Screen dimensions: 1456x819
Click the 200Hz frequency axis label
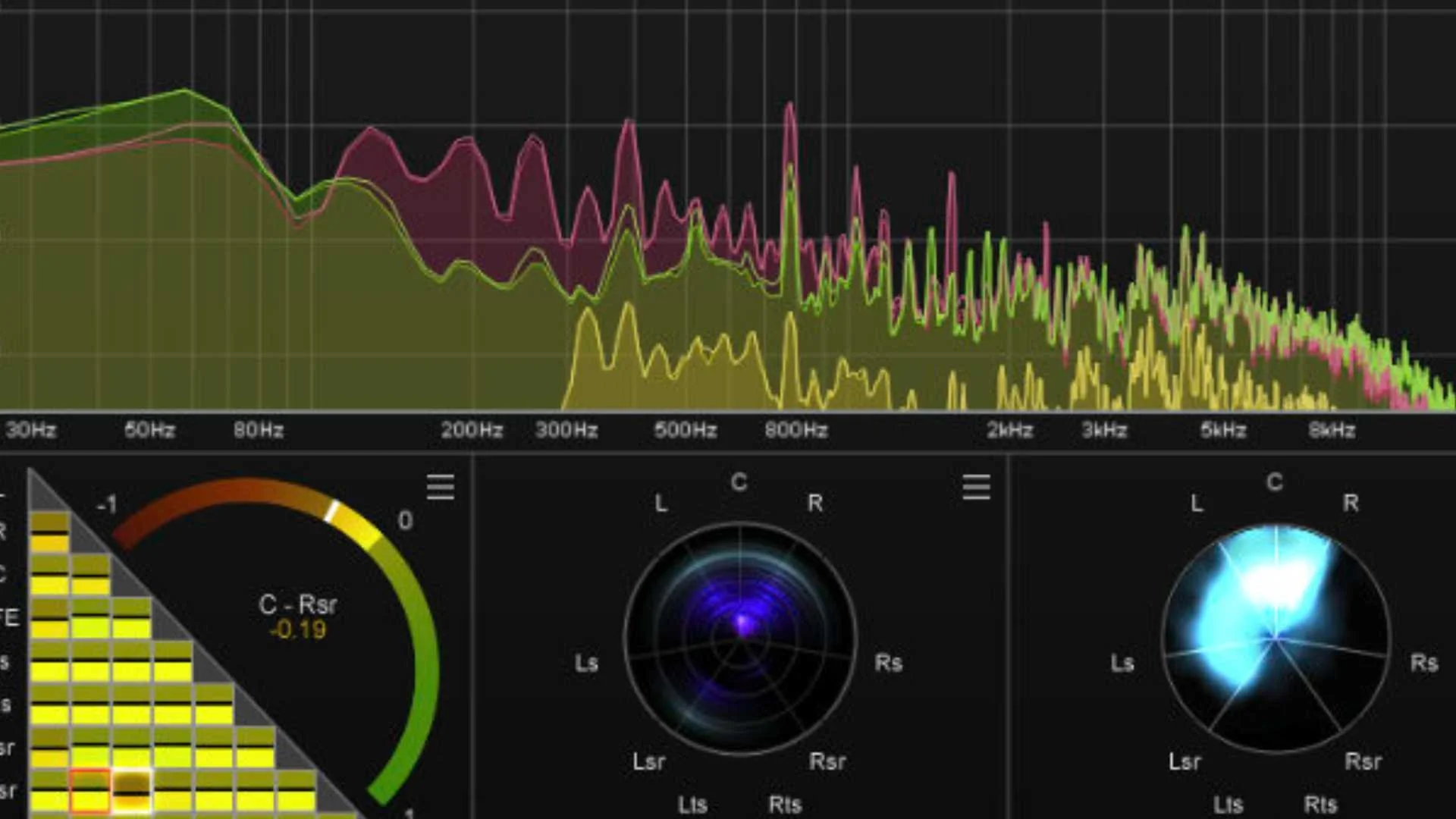tap(472, 431)
